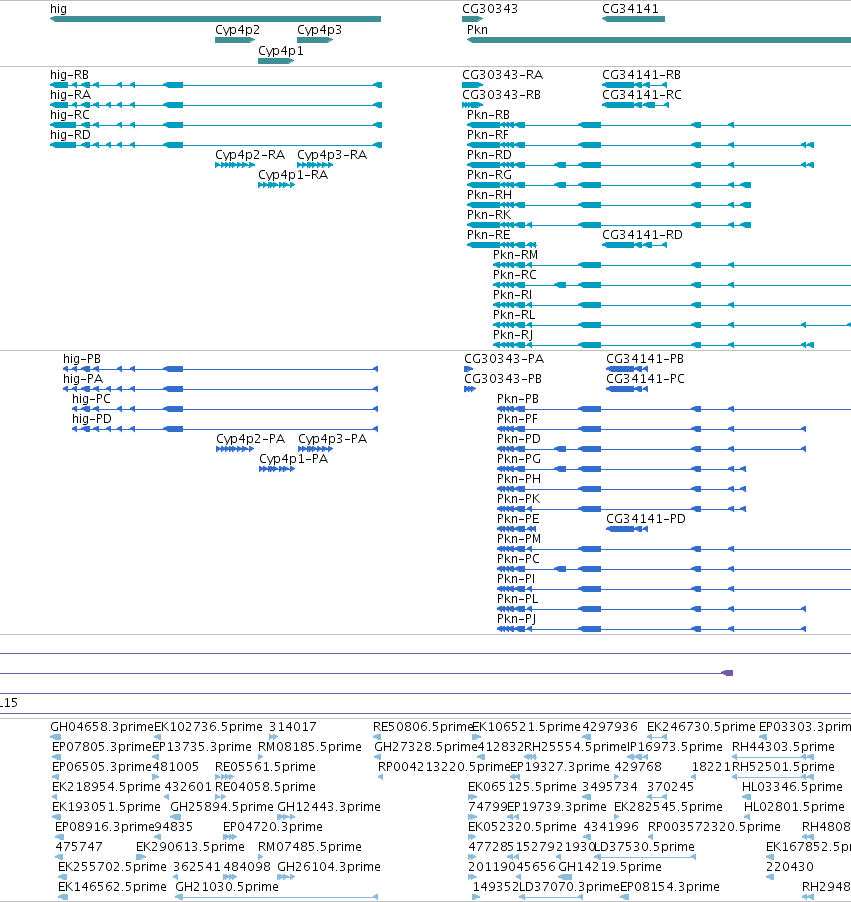Open the CG30343 gene label
Viewport: 851px width, 902px height.
coord(490,9)
